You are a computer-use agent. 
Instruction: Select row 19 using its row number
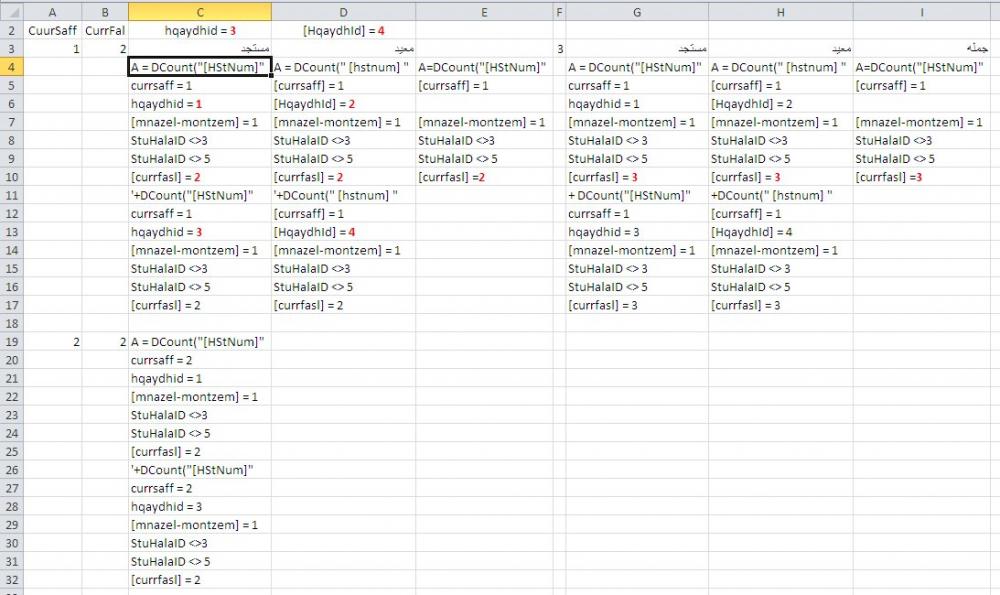[11, 342]
